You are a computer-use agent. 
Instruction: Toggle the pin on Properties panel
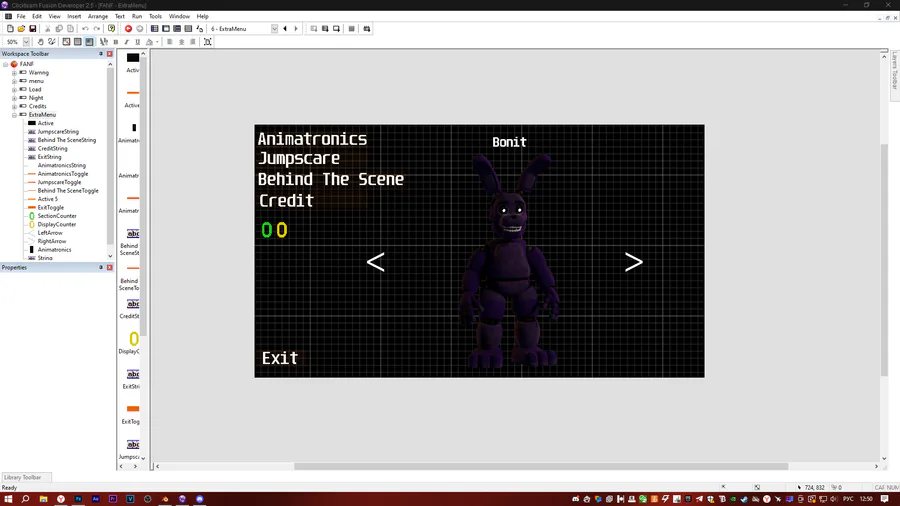(x=101, y=267)
